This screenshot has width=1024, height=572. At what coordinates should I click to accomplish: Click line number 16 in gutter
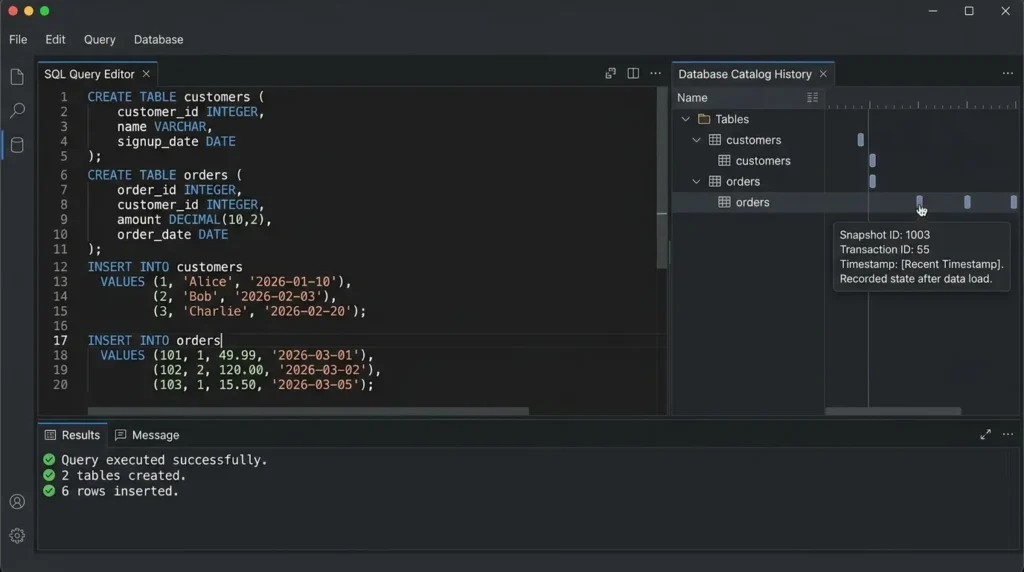tap(60, 326)
